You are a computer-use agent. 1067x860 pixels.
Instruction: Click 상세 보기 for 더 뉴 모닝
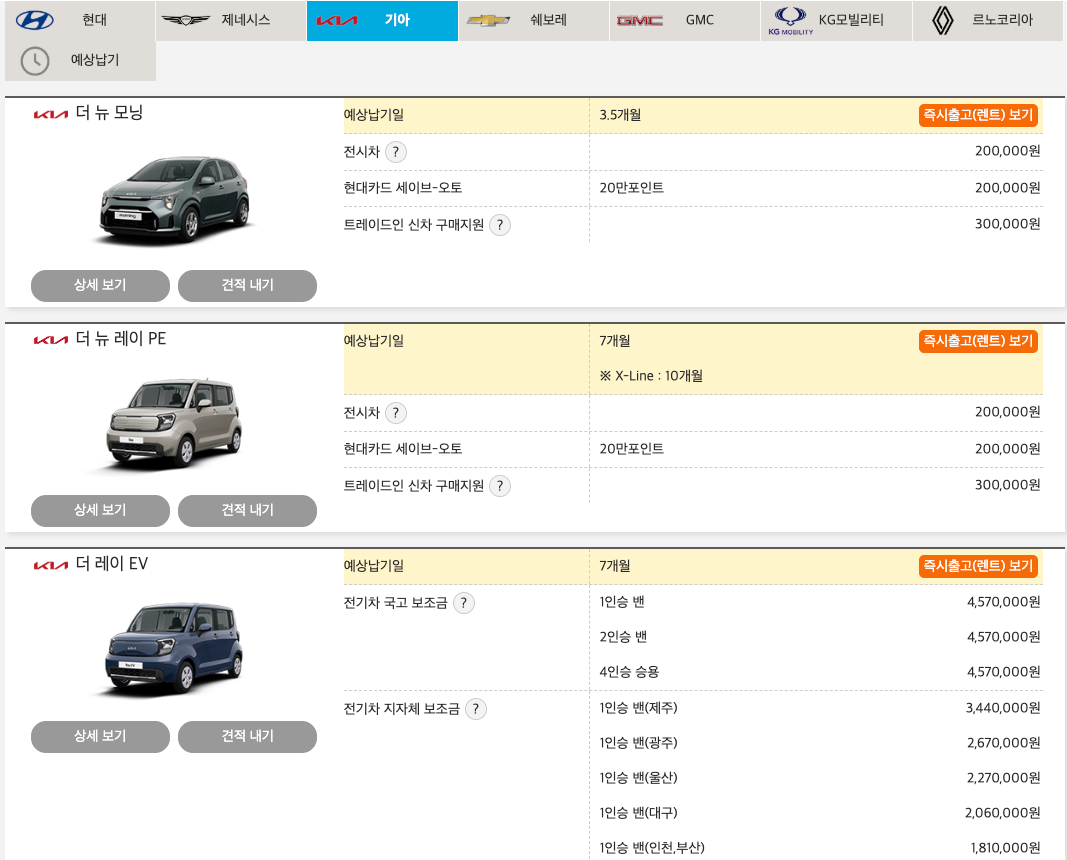point(101,285)
